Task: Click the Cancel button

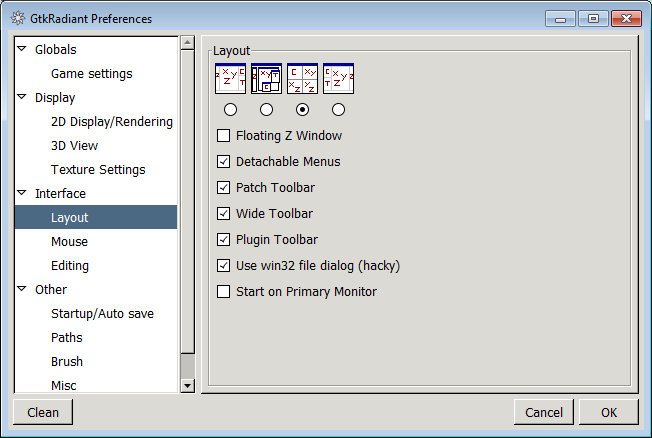Action: click(x=544, y=412)
